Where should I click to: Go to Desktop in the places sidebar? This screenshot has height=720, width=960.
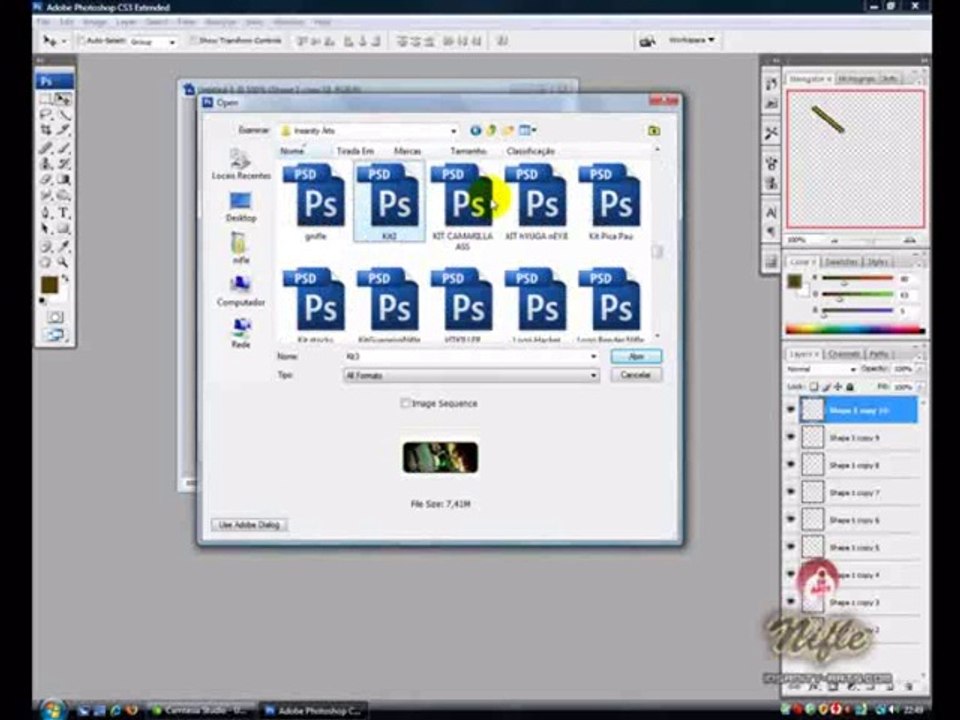(241, 207)
